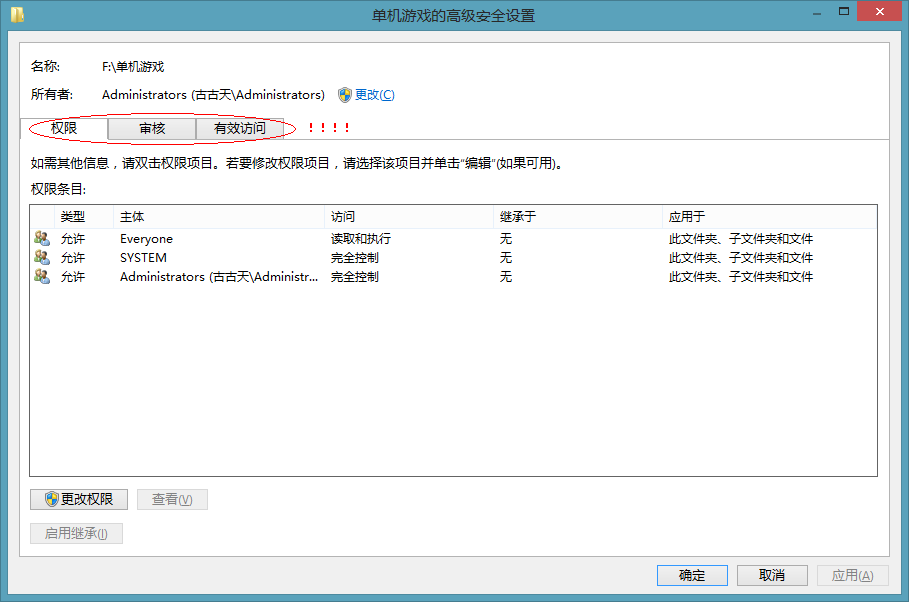This screenshot has width=909, height=602.
Task: Click the user group icon for Administrators entry
Action: pyautogui.click(x=42, y=277)
